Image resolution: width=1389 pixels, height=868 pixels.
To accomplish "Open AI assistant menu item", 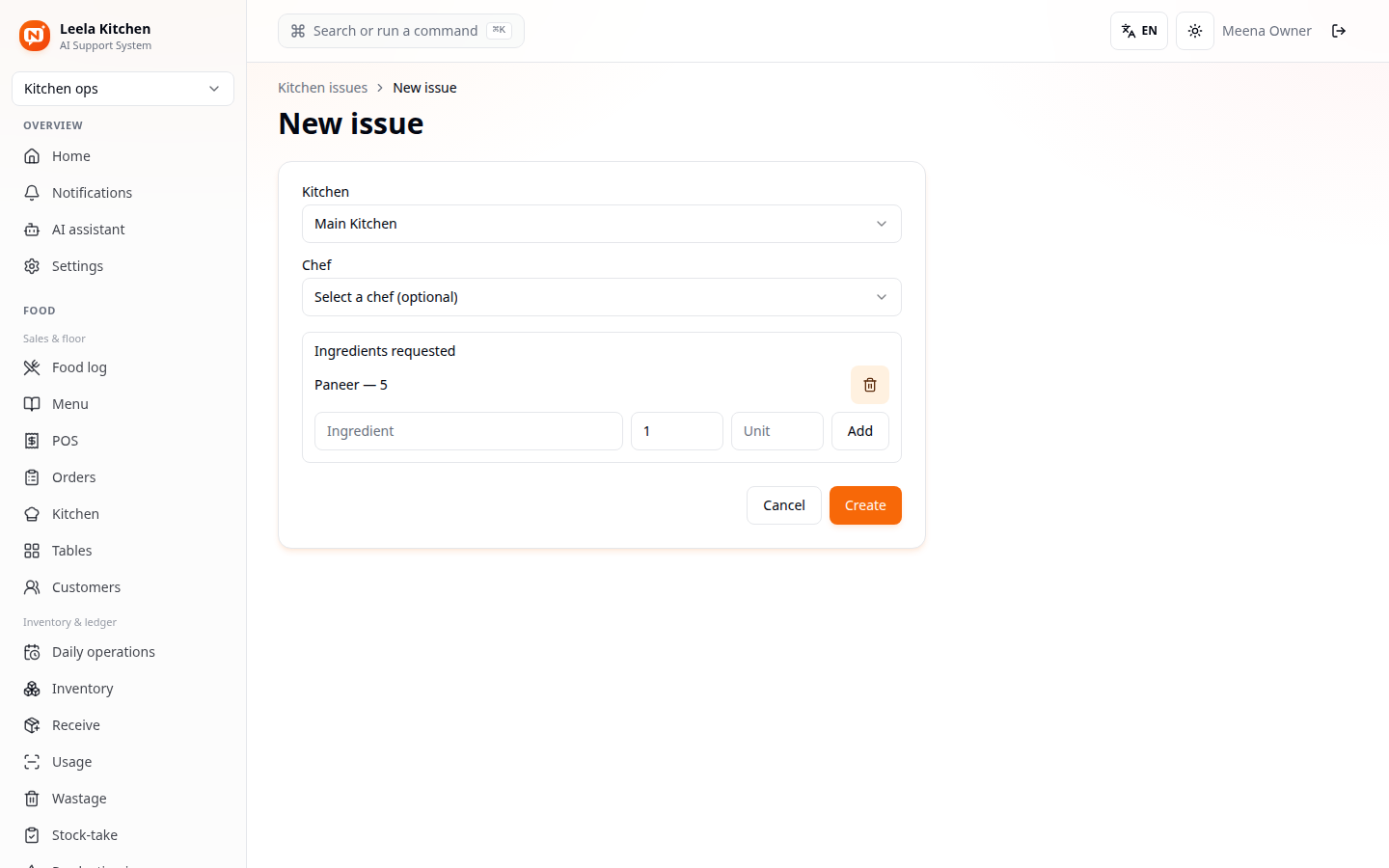I will click(123, 230).
